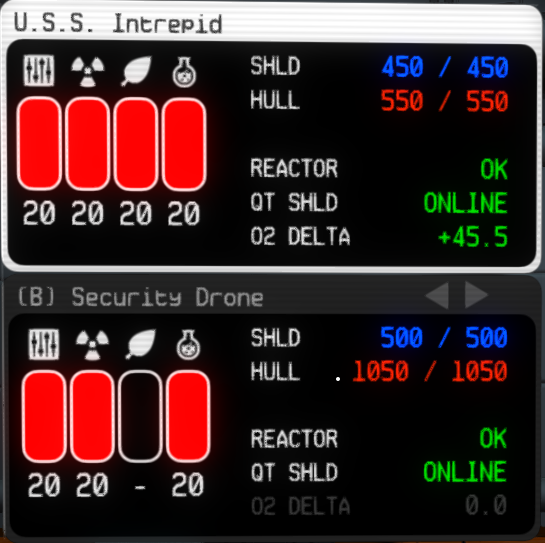Click the Security Drone REACTOR OK status
Image resolution: width=545 pixels, height=543 pixels.
pyautogui.click(x=493, y=438)
